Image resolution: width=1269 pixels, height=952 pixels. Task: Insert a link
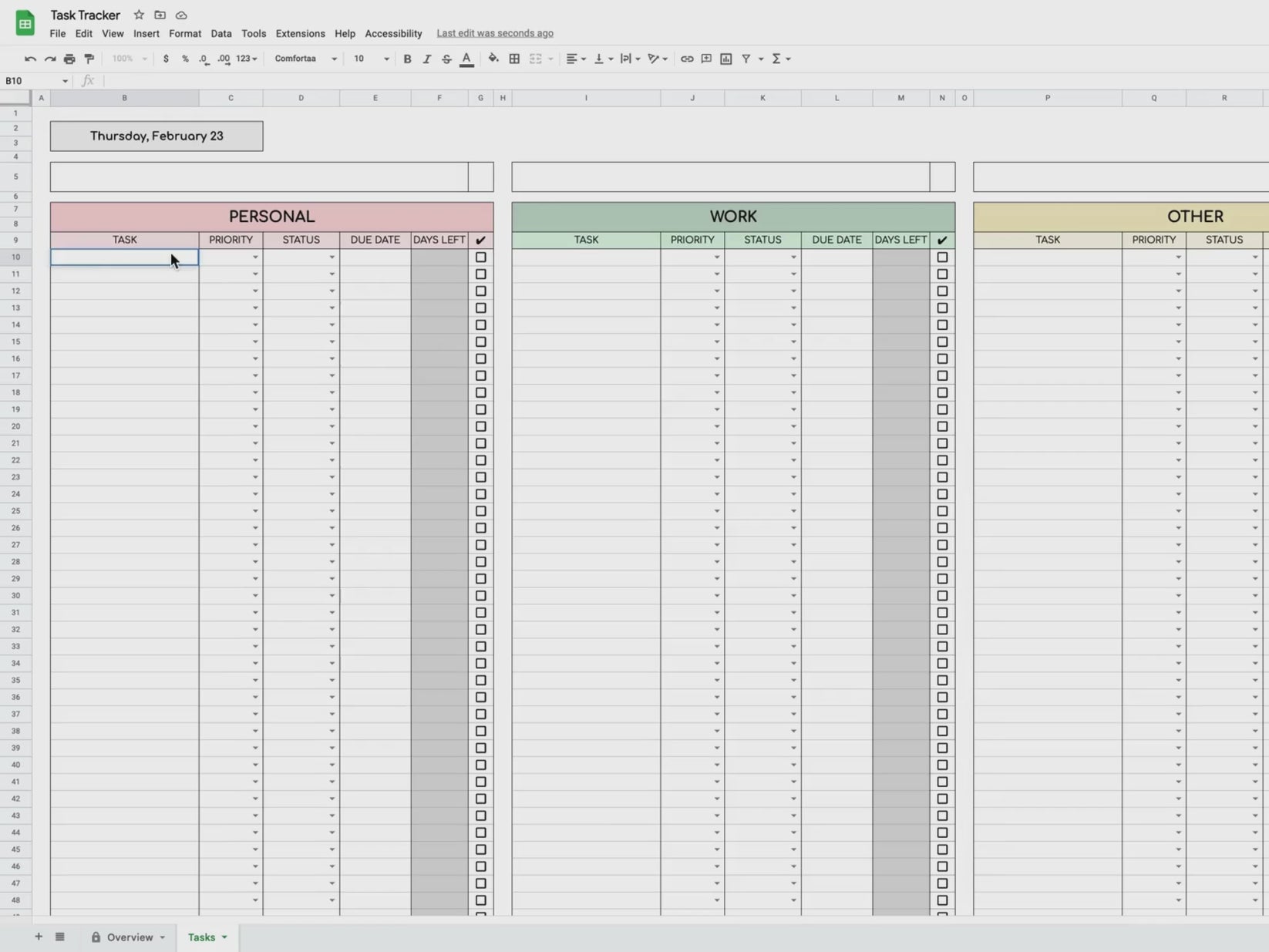pos(687,58)
